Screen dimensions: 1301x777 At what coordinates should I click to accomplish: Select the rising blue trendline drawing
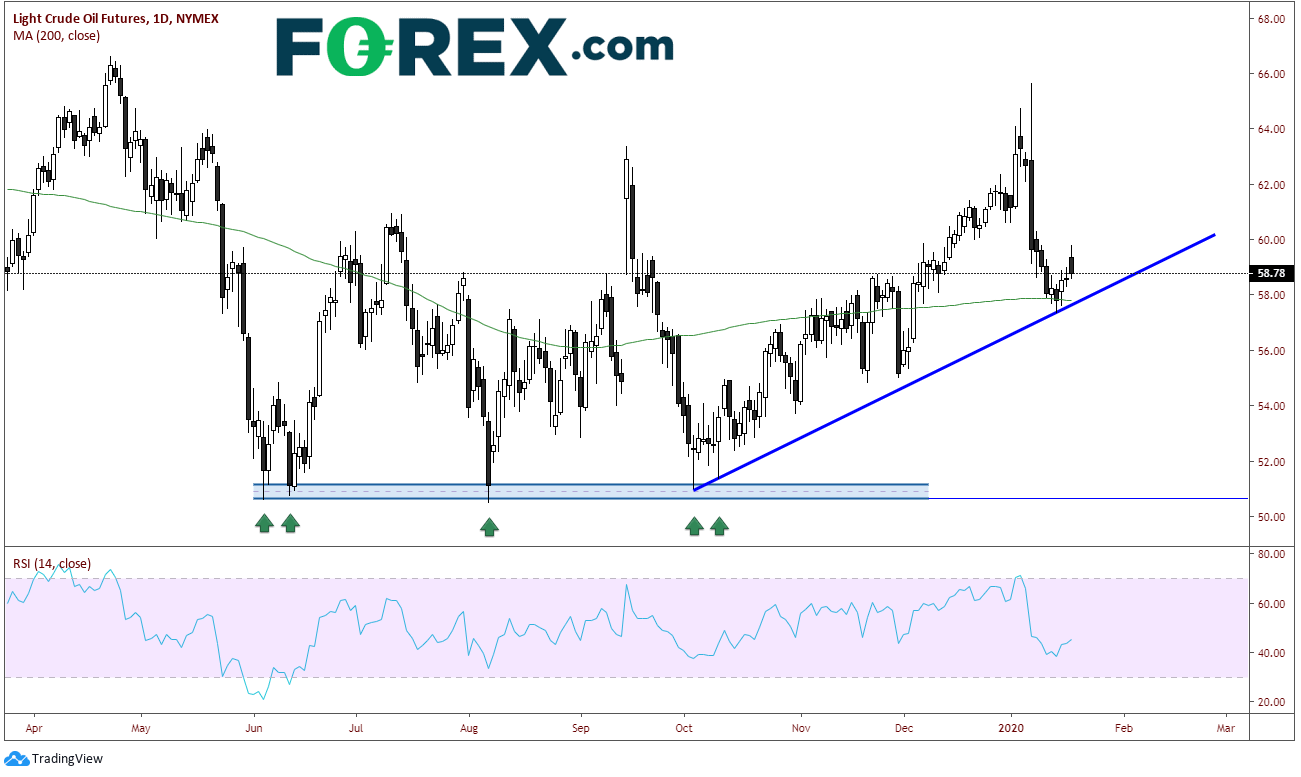(955, 362)
